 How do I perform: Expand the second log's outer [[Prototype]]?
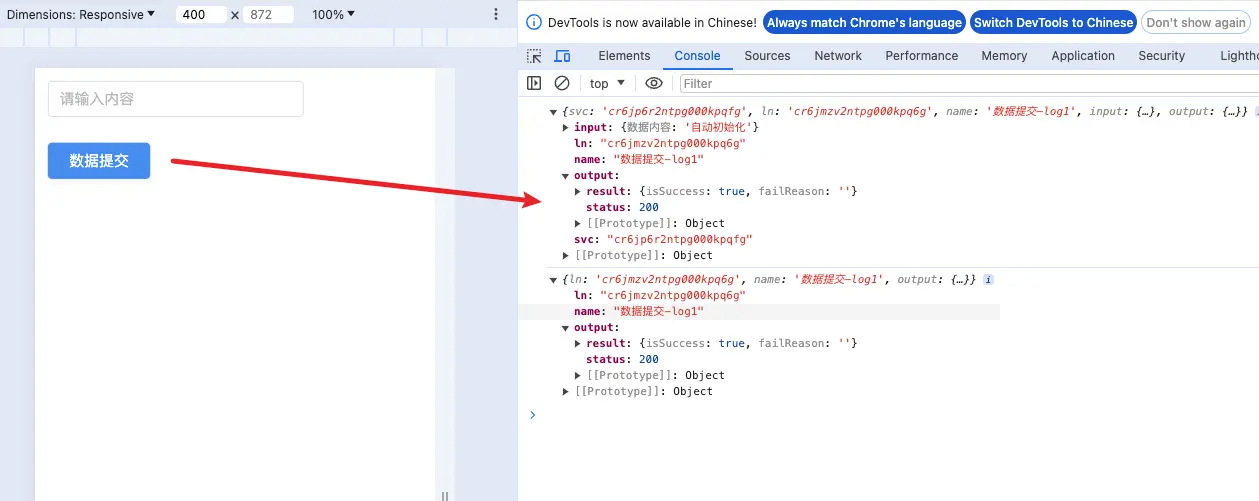pyautogui.click(x=567, y=391)
